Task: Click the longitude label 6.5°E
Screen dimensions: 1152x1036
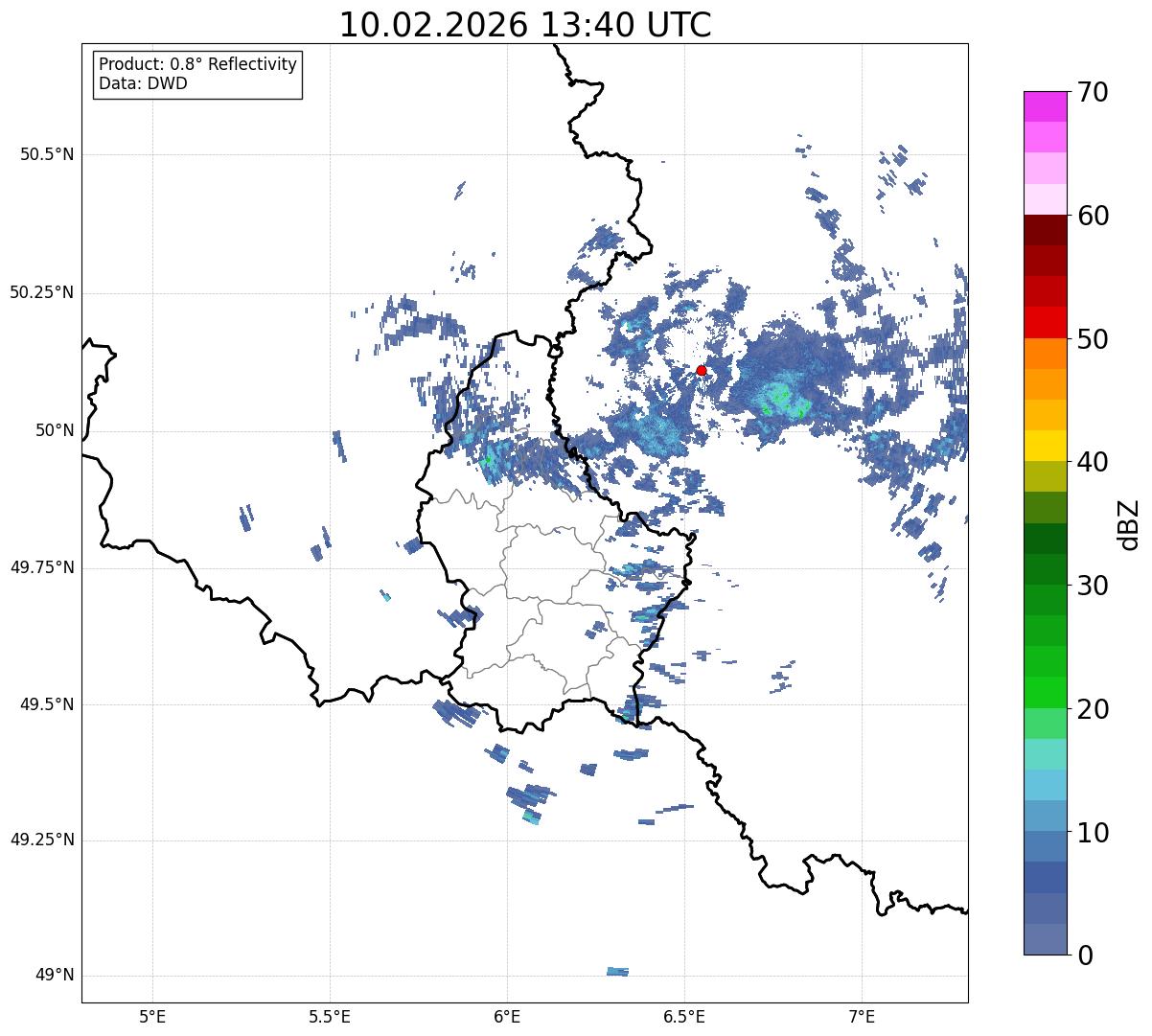Action: click(684, 1017)
